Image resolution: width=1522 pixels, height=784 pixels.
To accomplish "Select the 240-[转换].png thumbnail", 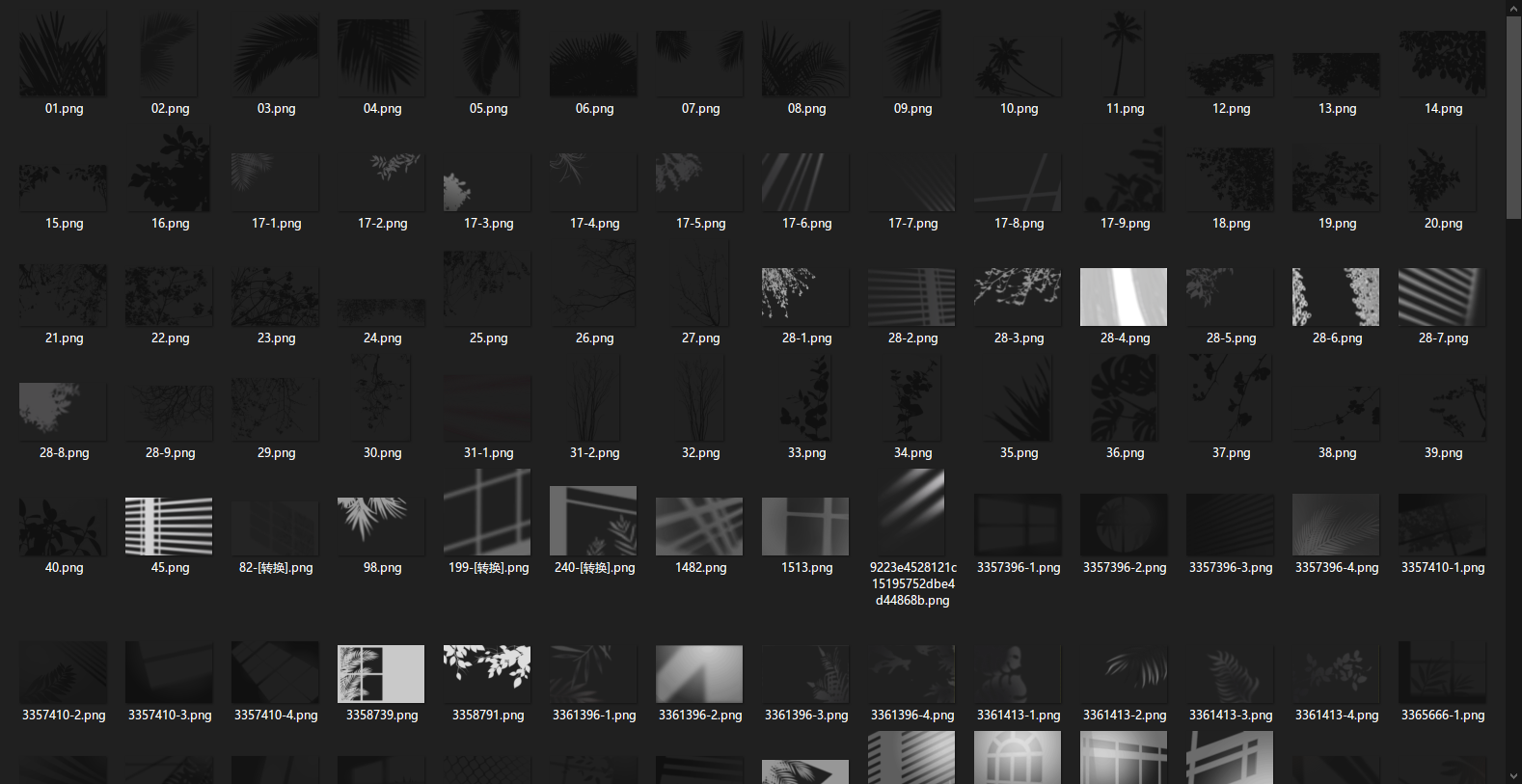I will coord(594,521).
